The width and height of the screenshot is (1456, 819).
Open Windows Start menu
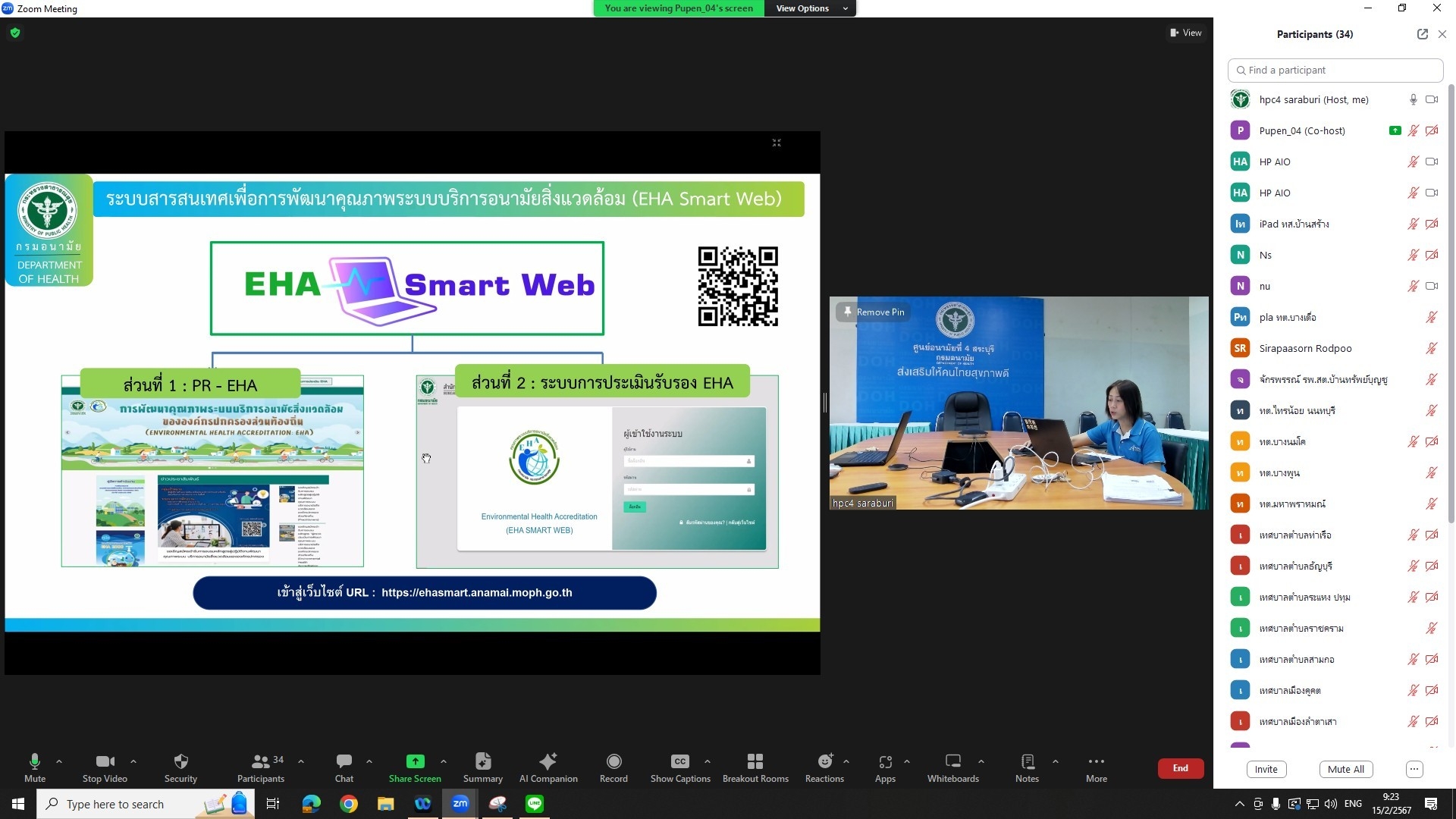click(18, 804)
